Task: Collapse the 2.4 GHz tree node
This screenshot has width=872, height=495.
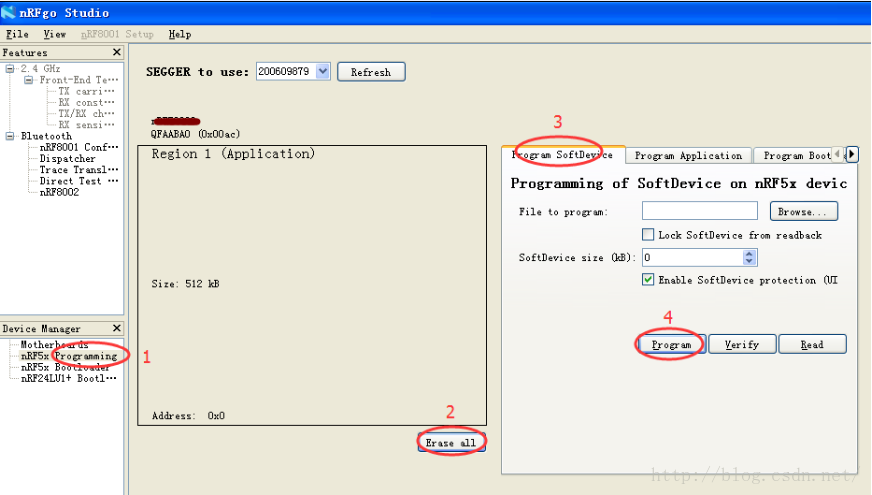Action: coord(9,68)
